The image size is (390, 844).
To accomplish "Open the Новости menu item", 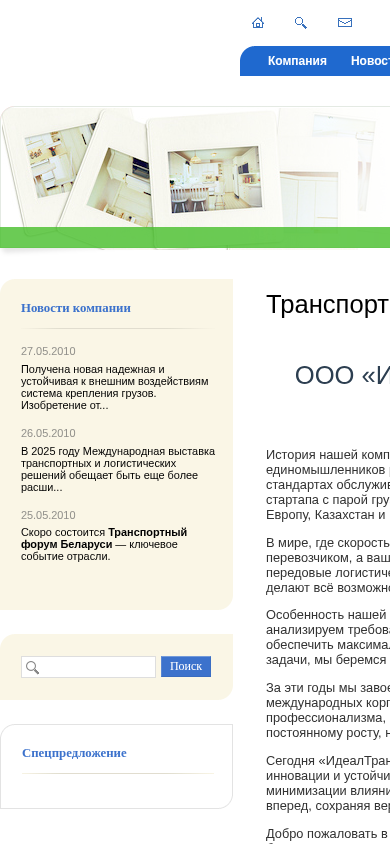I will pyautogui.click(x=371, y=61).
